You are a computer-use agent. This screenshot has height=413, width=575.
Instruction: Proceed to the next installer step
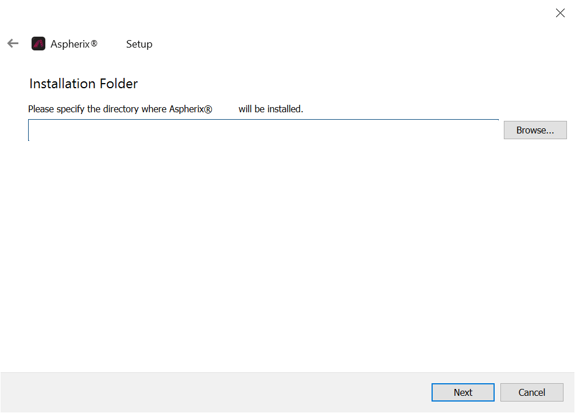tap(463, 392)
